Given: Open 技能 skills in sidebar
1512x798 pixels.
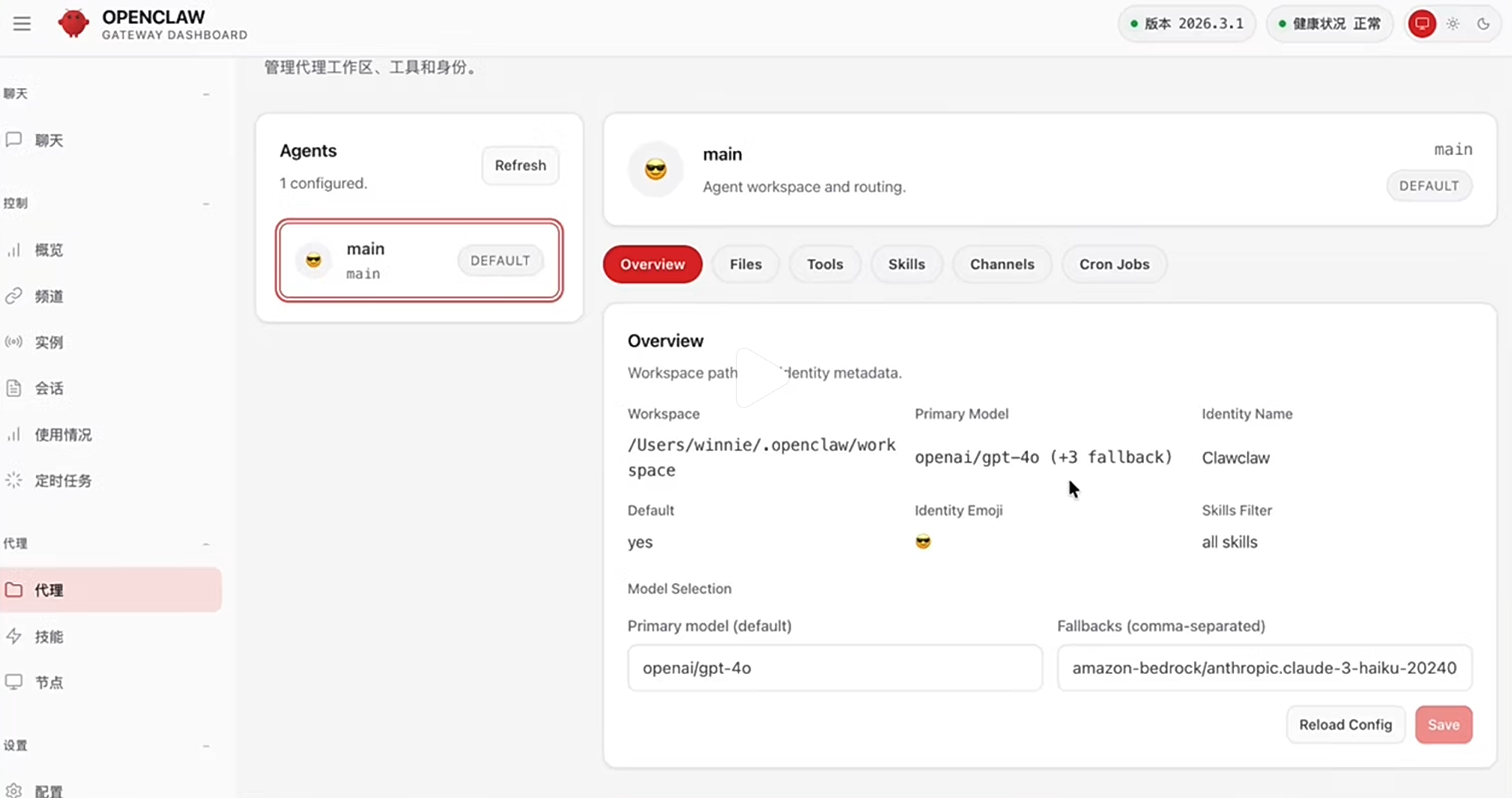Looking at the screenshot, I should coord(111,637).
